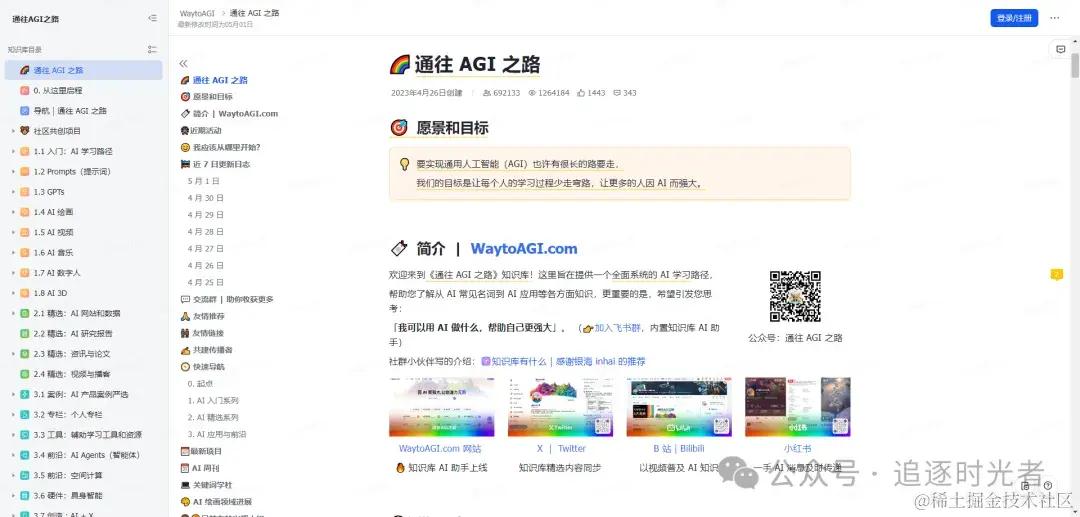Open the B 站 Bilibili preview thumbnail
This screenshot has width=1080, height=517.
click(x=679, y=407)
